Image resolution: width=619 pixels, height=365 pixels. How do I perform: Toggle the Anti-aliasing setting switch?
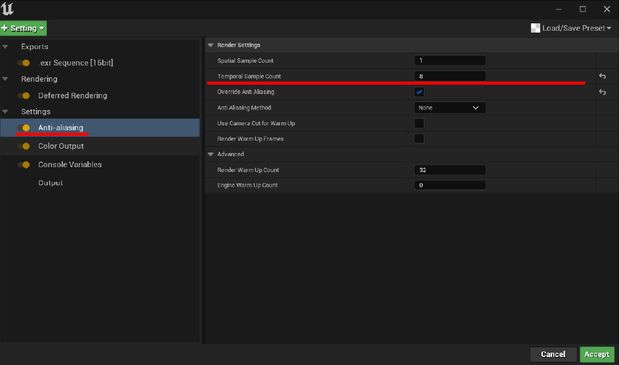24,128
